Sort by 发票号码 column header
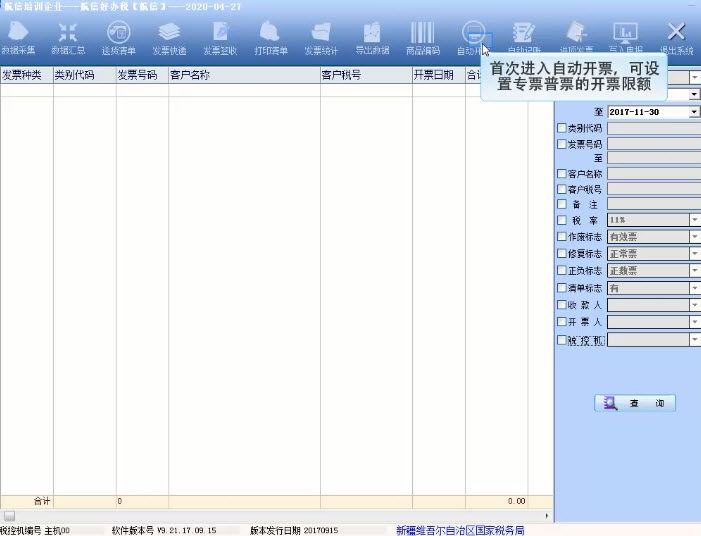Image resolution: width=701 pixels, height=536 pixels. coord(143,75)
